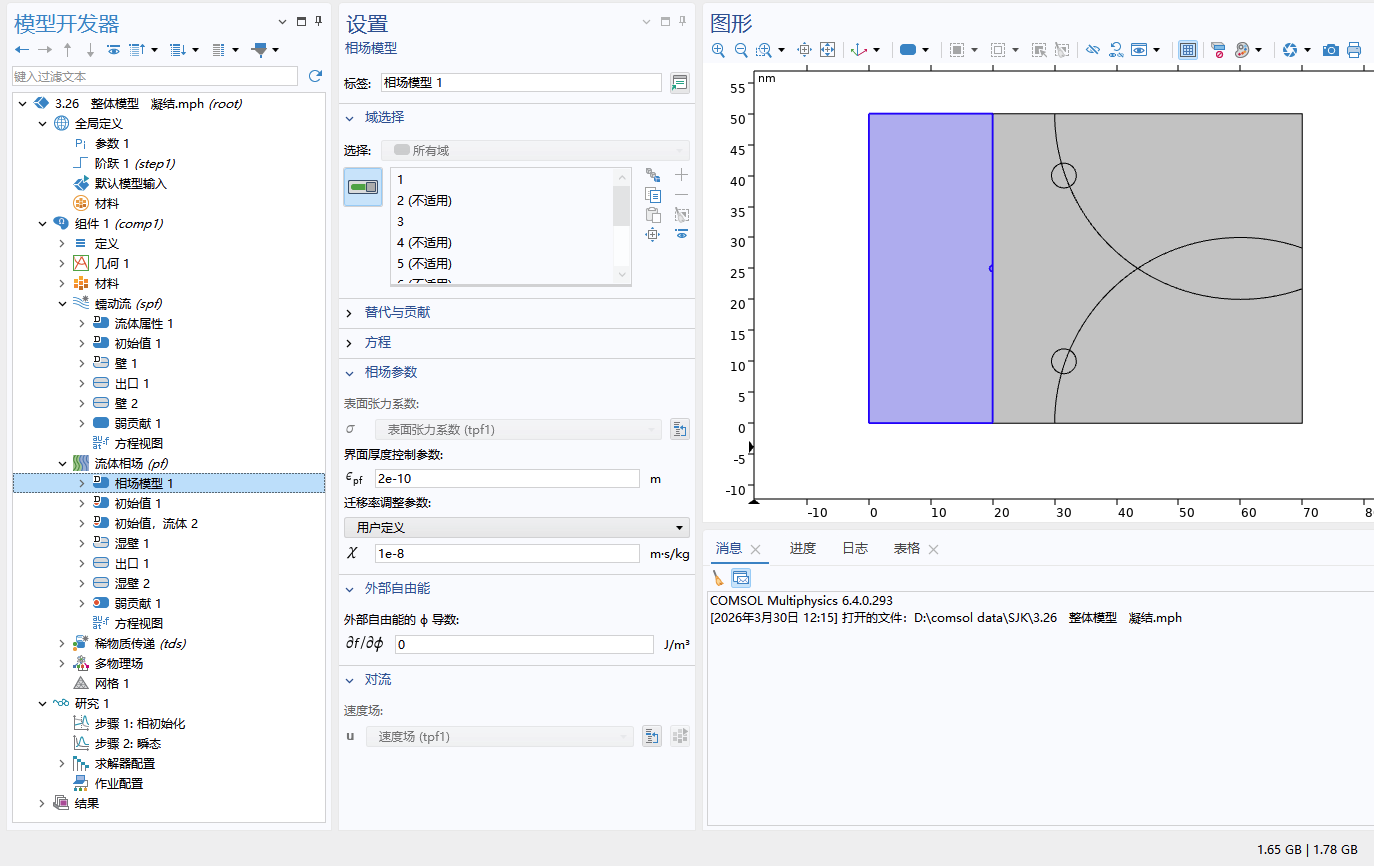Toggle the grid display button
Image resolution: width=1374 pixels, height=866 pixels.
(x=1187, y=49)
